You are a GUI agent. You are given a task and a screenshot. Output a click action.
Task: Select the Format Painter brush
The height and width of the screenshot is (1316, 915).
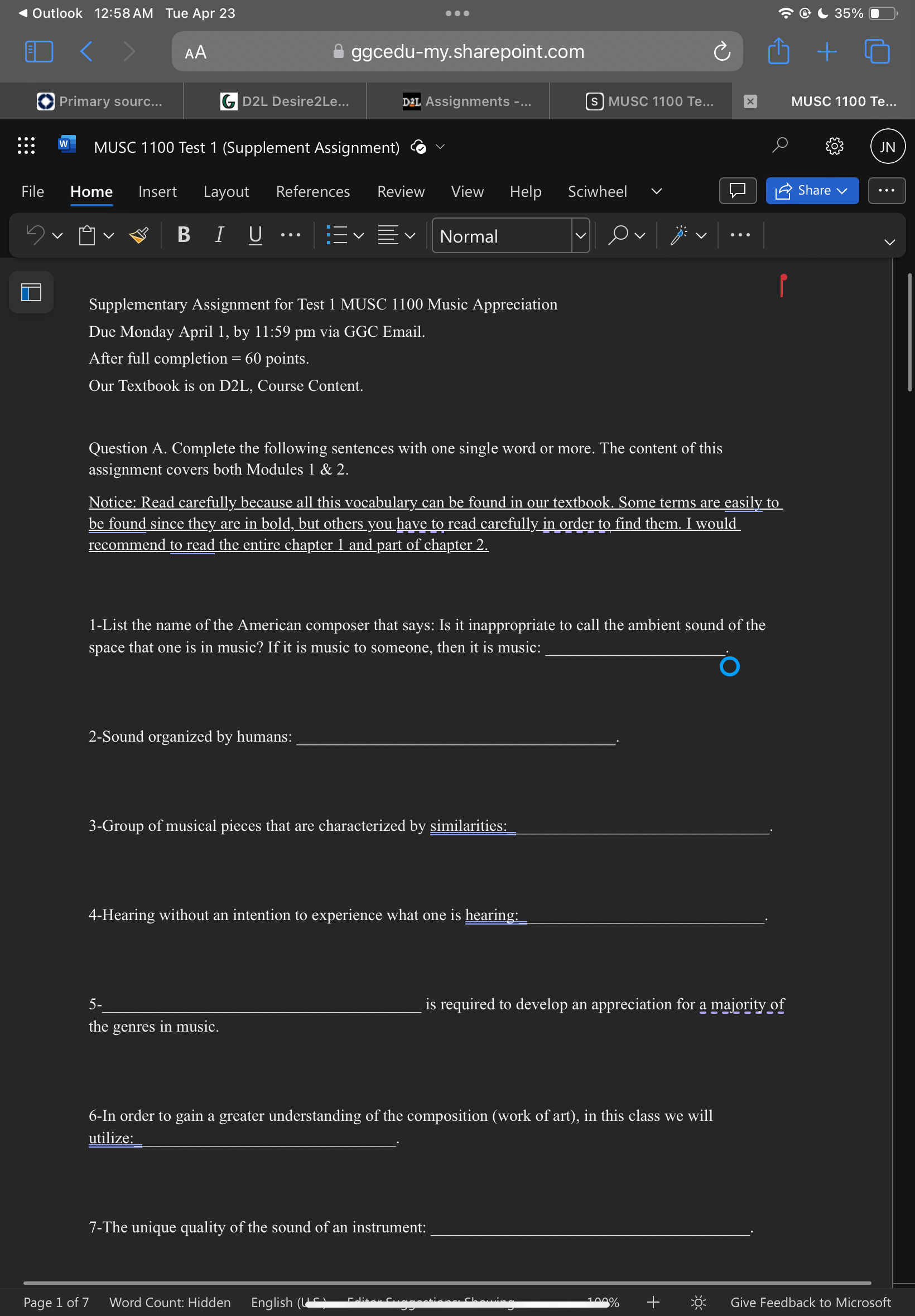tap(139, 235)
